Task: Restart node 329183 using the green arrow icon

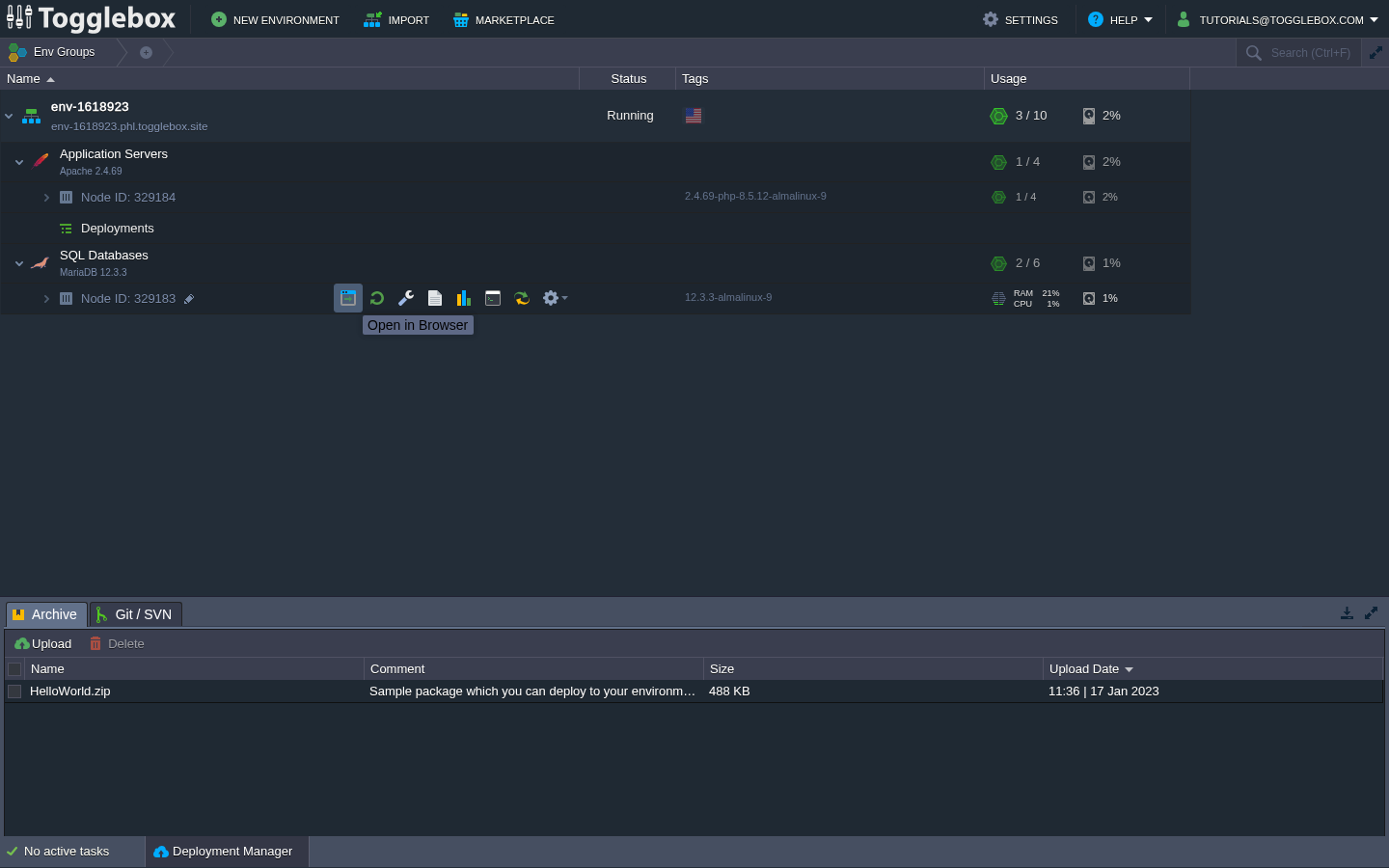Action: coord(377,298)
